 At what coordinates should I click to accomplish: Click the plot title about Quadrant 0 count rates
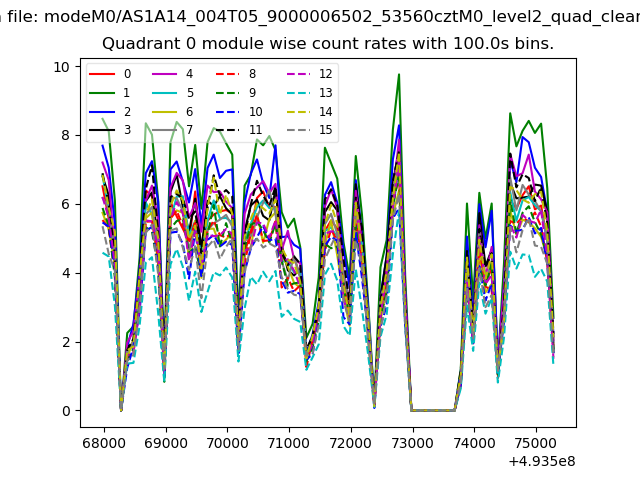point(328,44)
